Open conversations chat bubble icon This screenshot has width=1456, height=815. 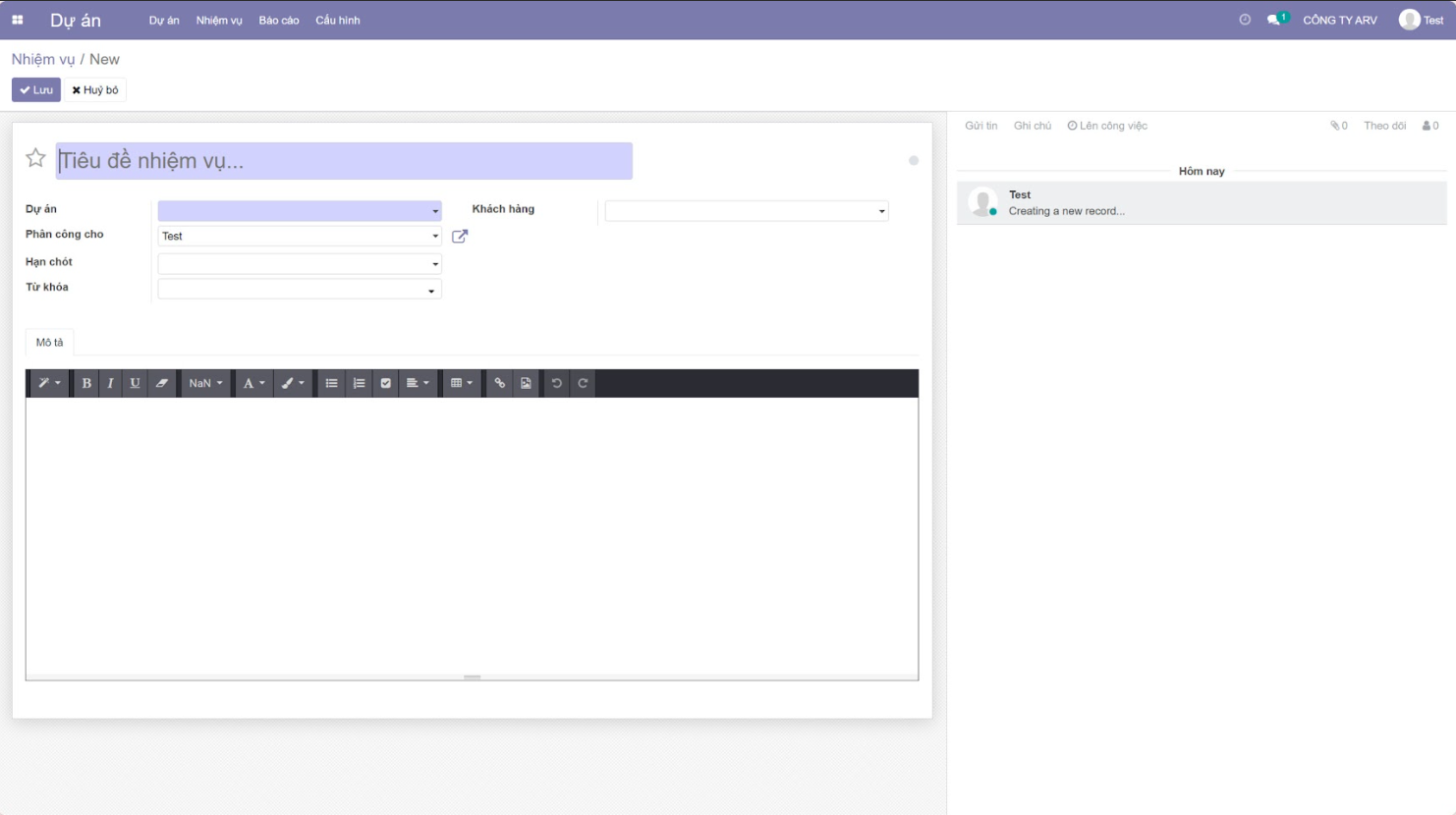1274,20
